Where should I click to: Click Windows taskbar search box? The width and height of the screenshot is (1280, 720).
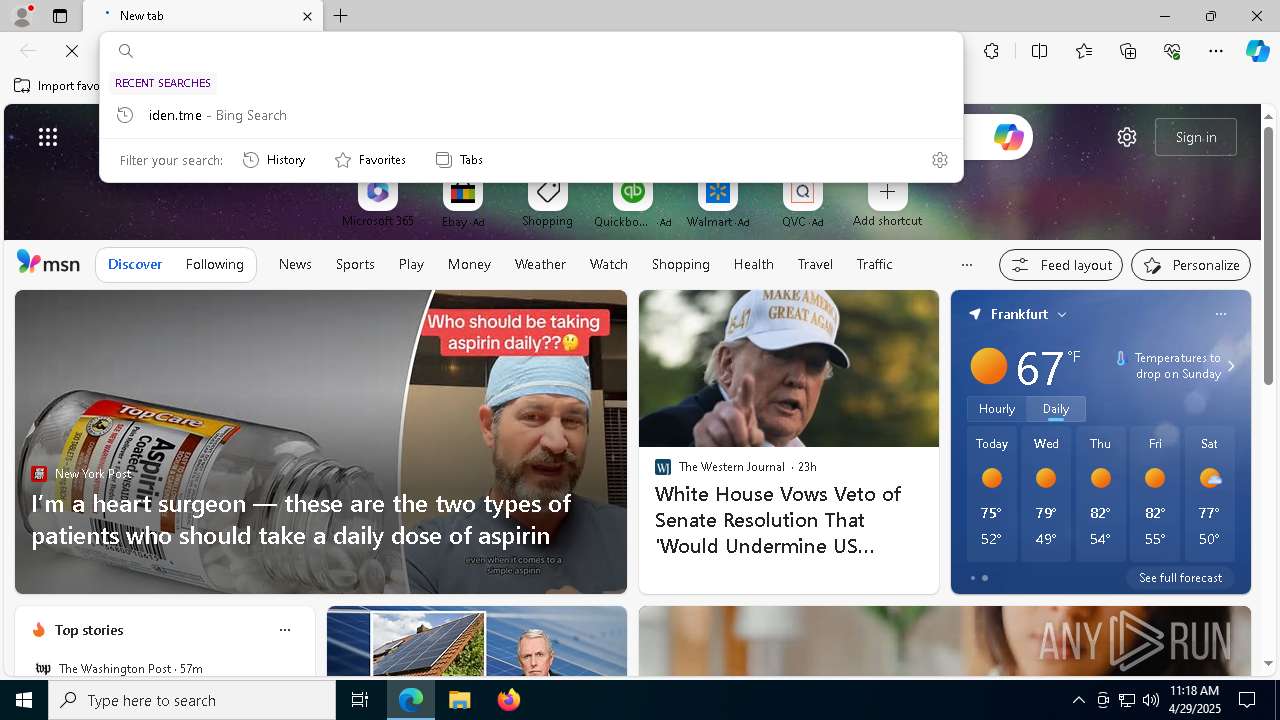click(192, 700)
